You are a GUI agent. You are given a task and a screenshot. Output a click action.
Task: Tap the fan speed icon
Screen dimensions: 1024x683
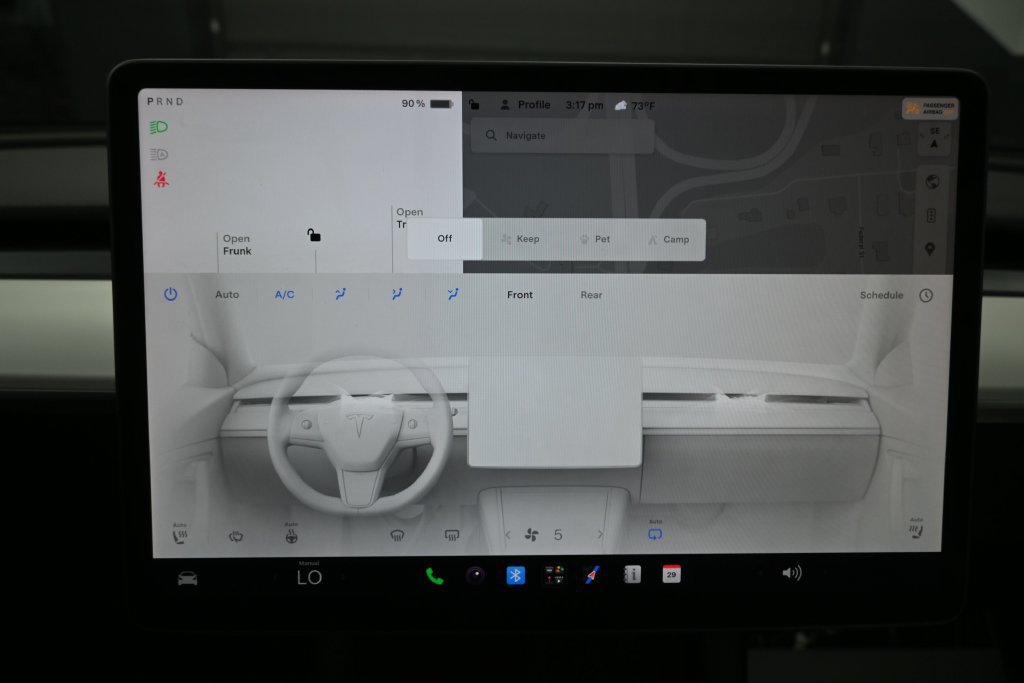click(x=532, y=535)
